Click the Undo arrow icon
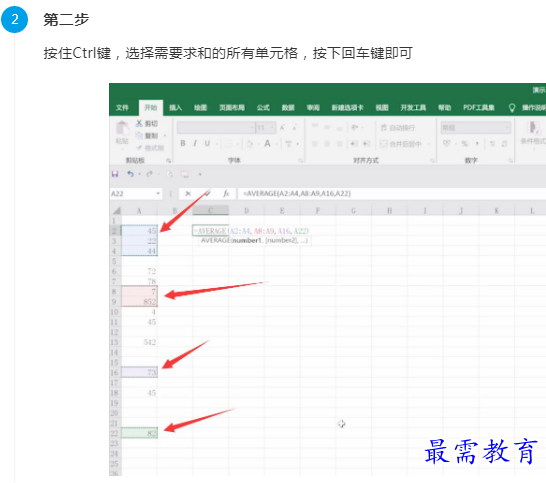546x483 pixels. [x=130, y=174]
